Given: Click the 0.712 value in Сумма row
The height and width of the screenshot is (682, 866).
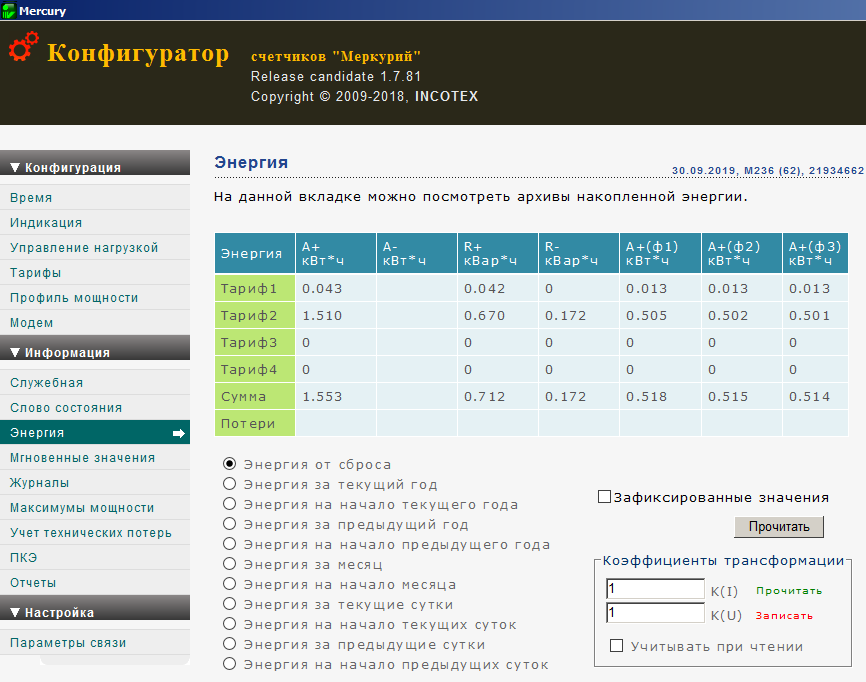Looking at the screenshot, I should [484, 396].
